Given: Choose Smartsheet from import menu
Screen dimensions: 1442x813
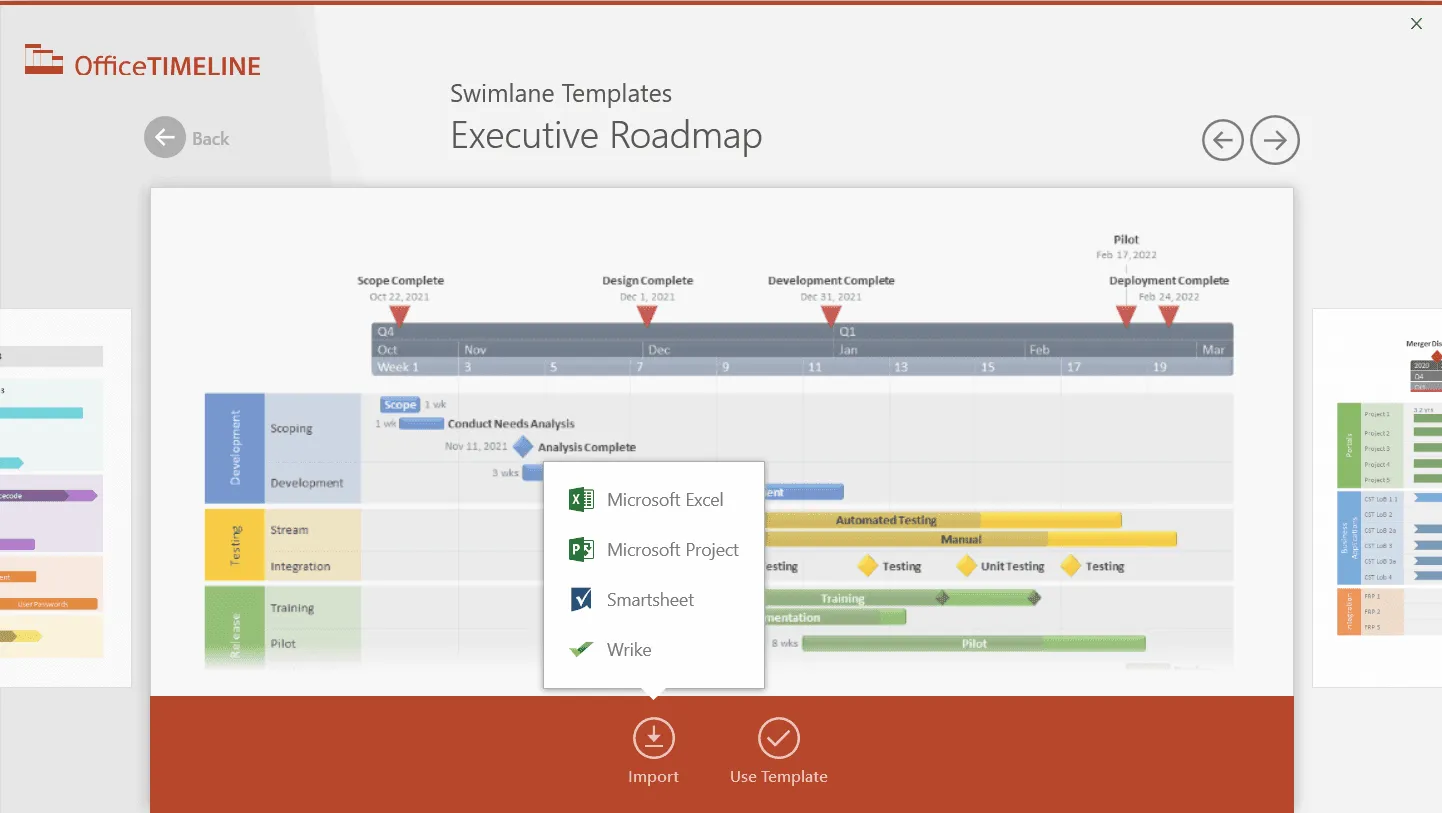Looking at the screenshot, I should click(650, 600).
